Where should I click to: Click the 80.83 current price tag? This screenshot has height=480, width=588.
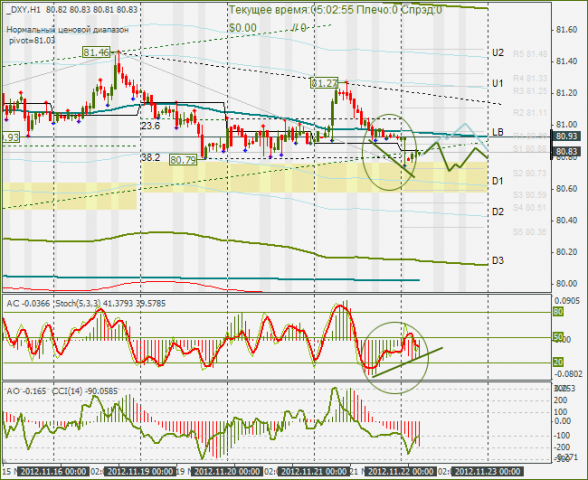[566, 152]
